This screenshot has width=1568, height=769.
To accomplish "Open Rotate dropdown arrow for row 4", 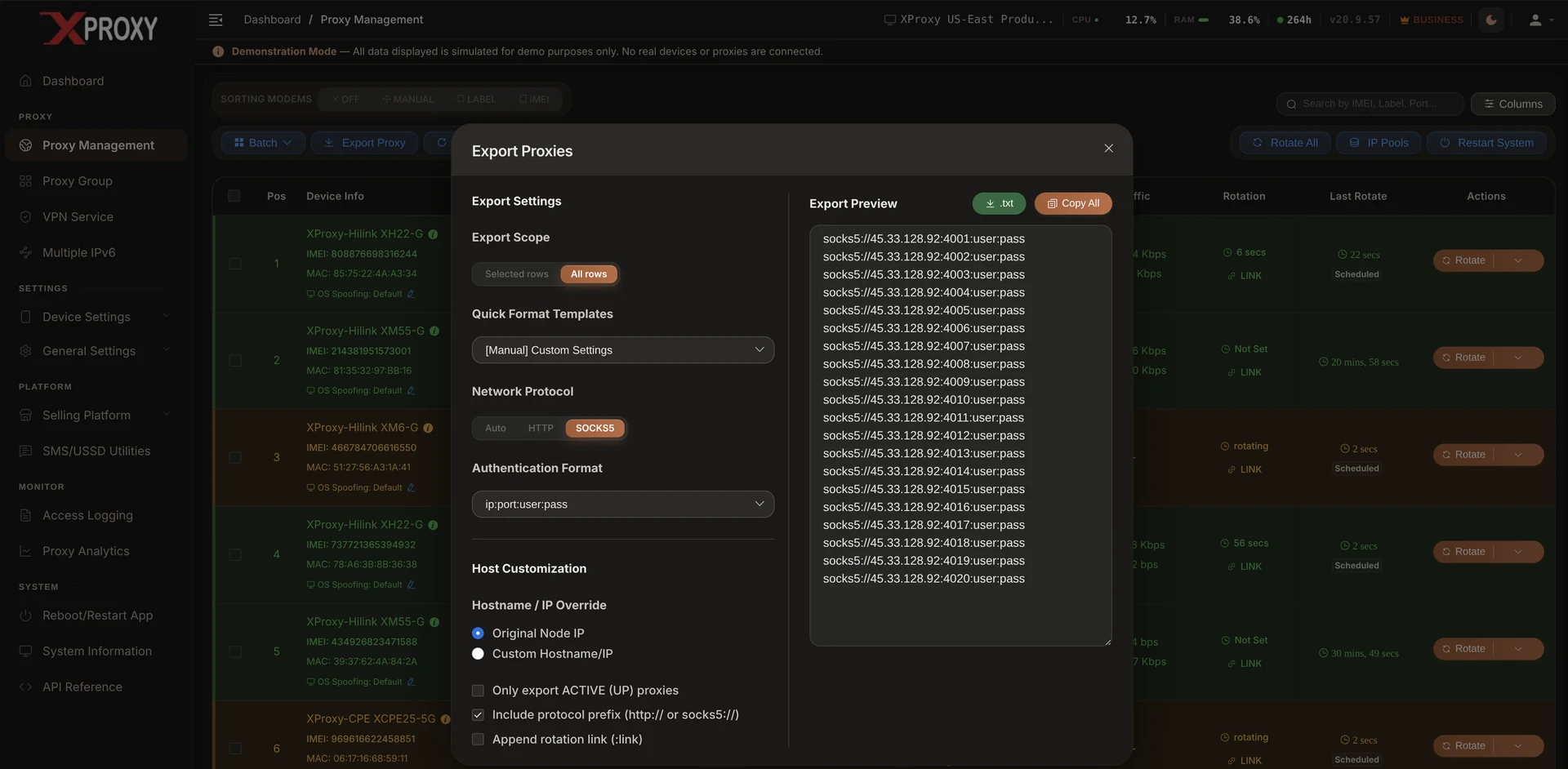I will click(x=1518, y=552).
